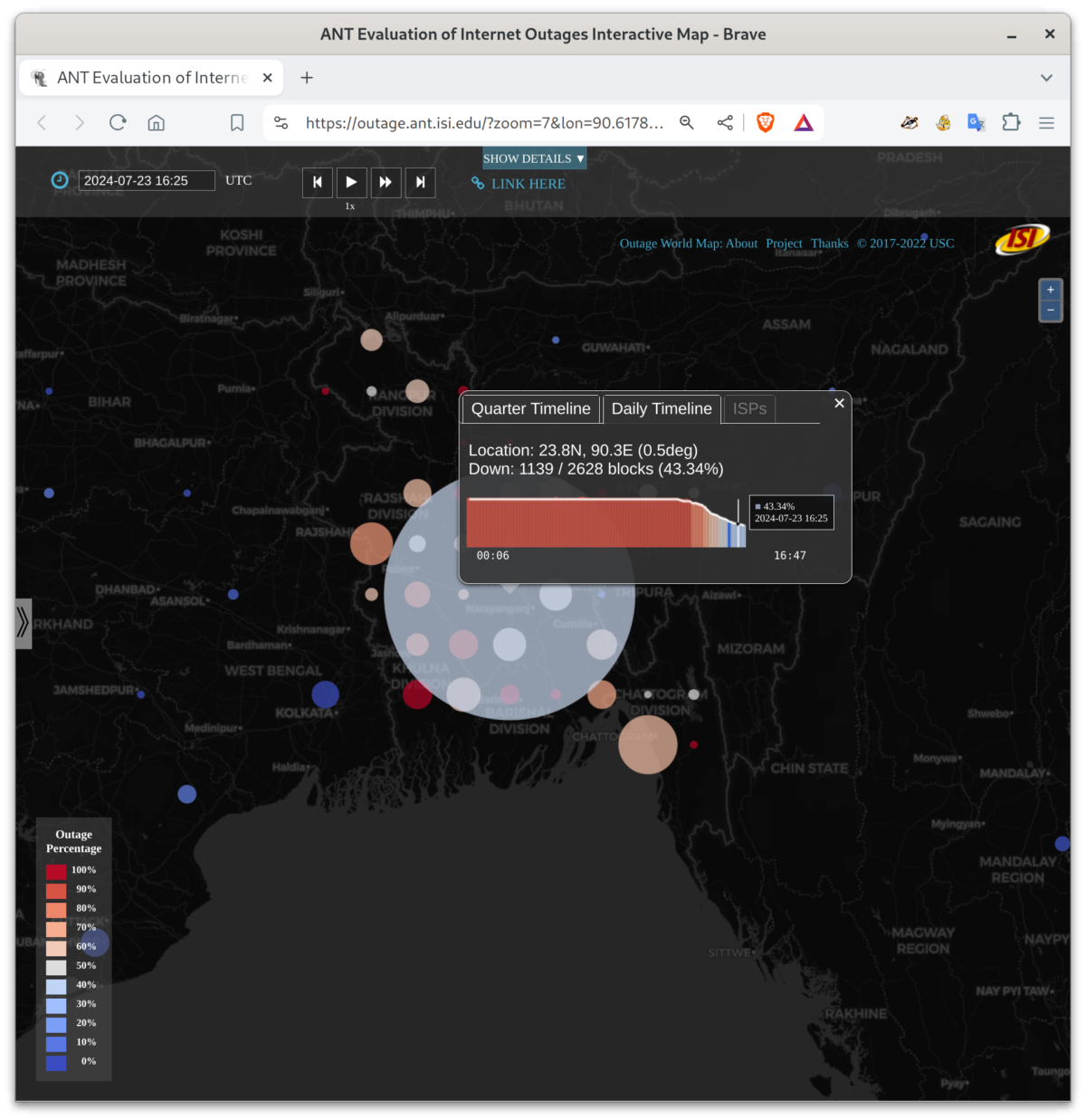This screenshot has width=1086, height=1120.
Task: Click the clock icon beside the date field
Action: pos(59,179)
